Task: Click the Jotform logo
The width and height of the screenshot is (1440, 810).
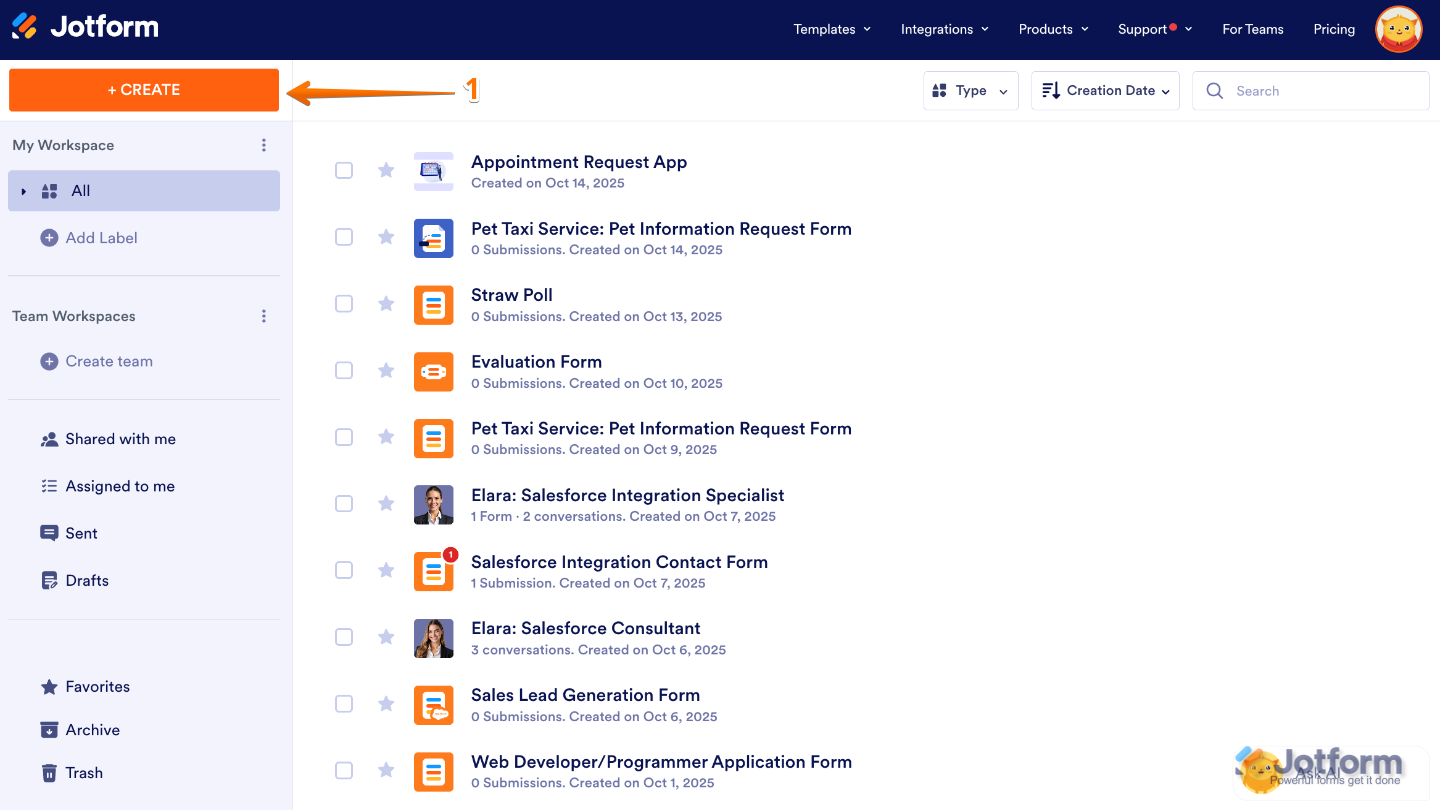Action: 84,28
